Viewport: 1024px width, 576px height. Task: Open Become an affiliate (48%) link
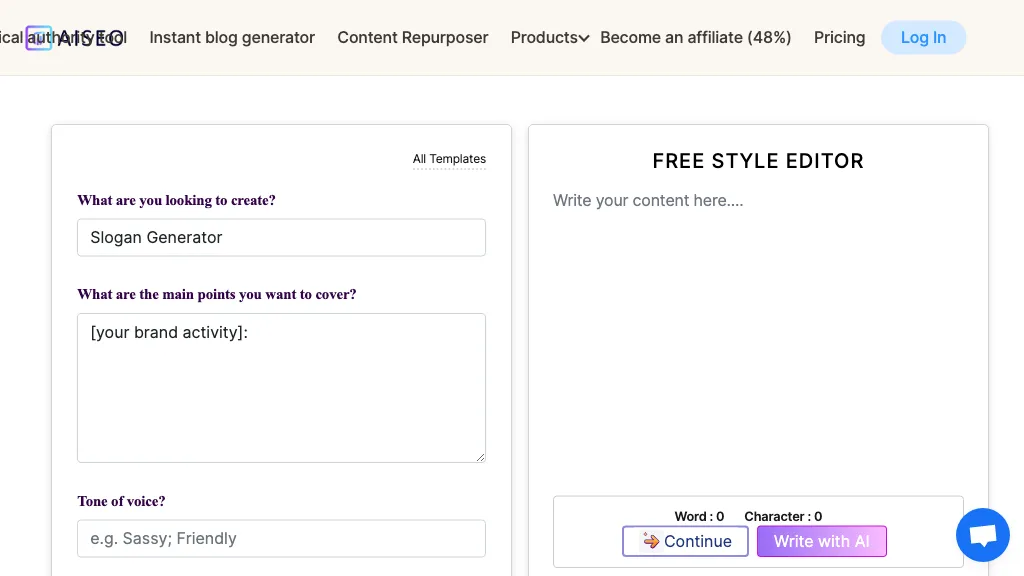click(695, 37)
